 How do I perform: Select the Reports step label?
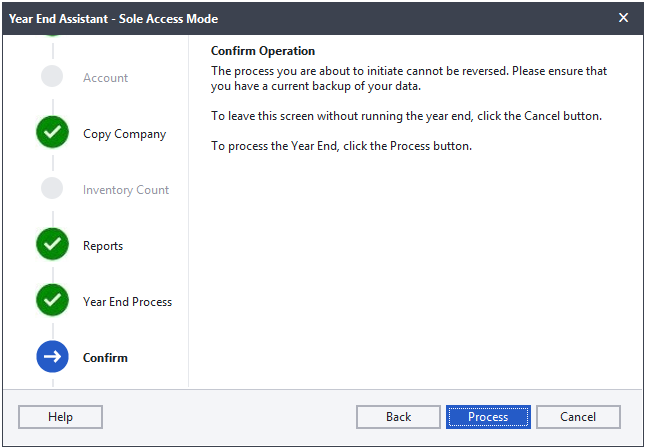[103, 246]
